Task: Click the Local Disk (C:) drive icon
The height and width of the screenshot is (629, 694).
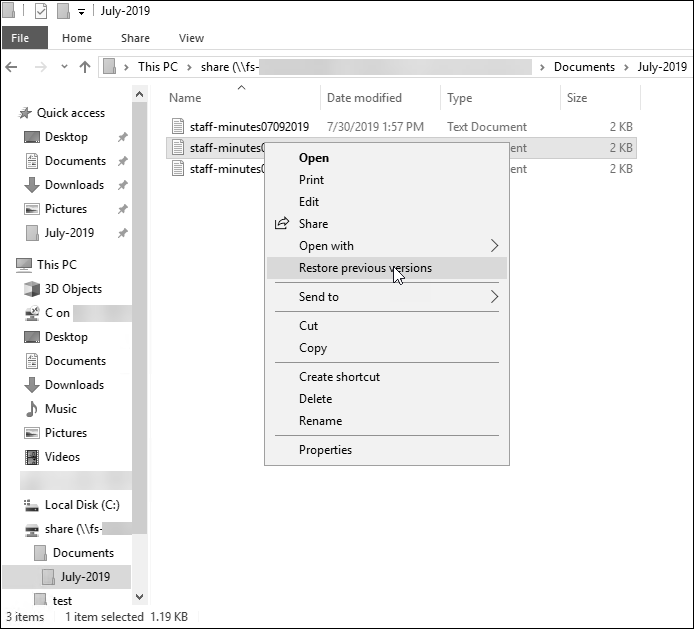Action: tap(30, 505)
